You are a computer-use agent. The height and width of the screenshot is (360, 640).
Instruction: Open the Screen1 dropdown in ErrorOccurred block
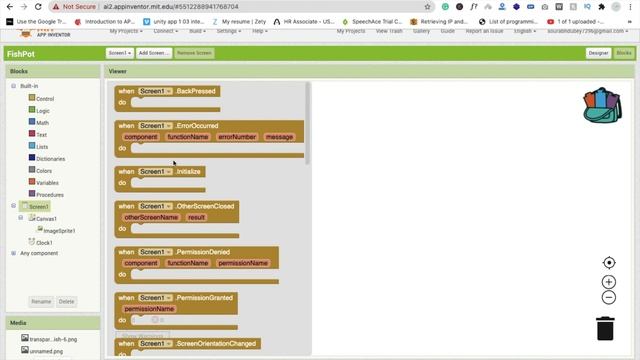click(156, 126)
